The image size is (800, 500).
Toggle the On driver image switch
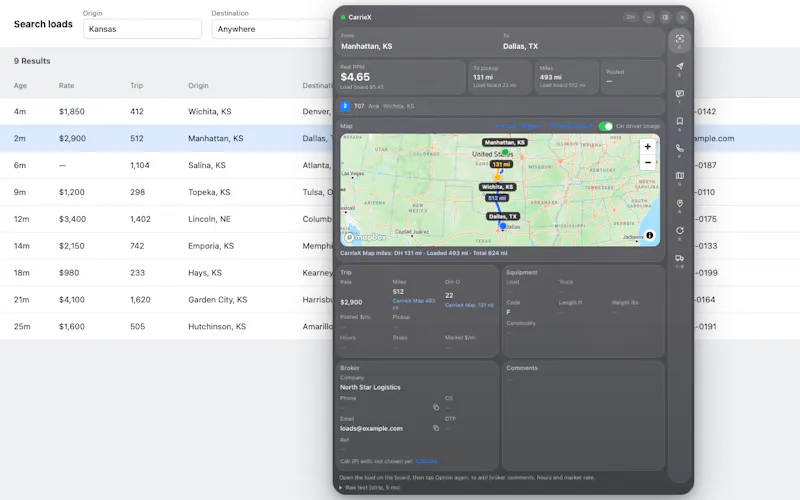pyautogui.click(x=606, y=126)
